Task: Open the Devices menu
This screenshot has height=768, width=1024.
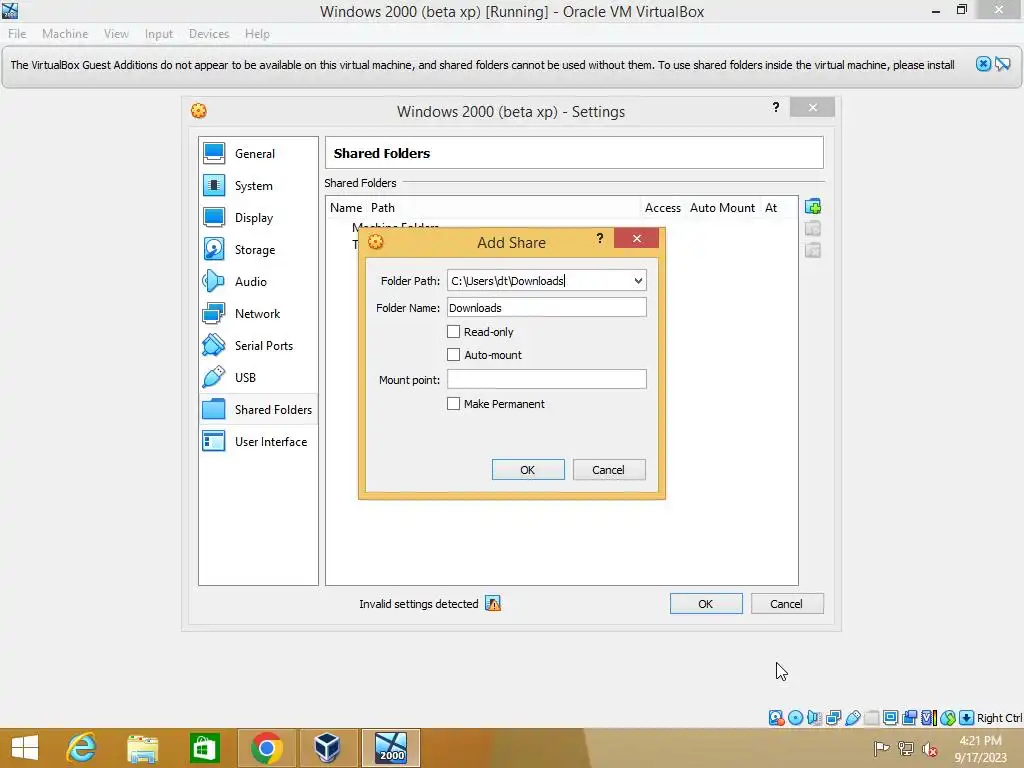Action: 209,34
